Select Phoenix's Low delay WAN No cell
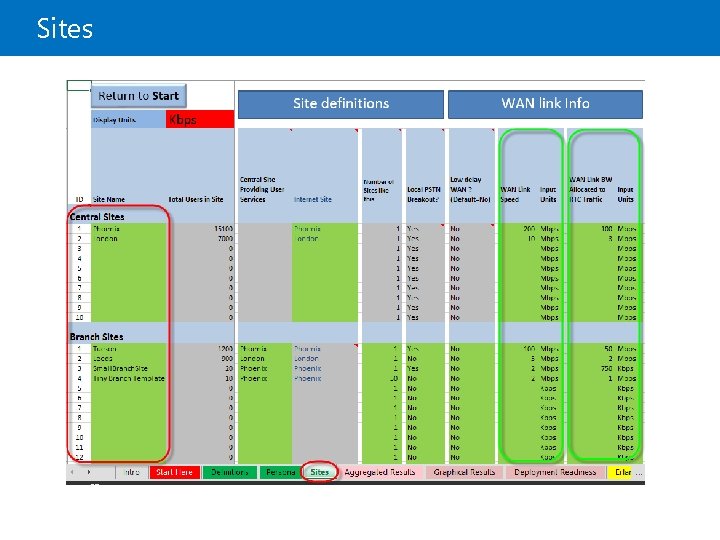This screenshot has height=540, width=720. 472,229
